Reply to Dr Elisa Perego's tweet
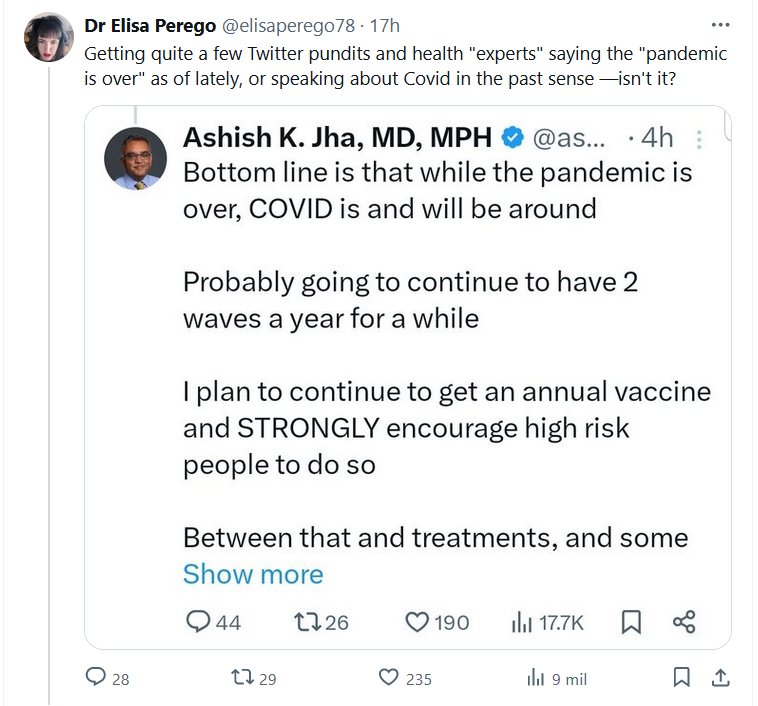Image resolution: width=758 pixels, height=706 pixels. tap(95, 678)
